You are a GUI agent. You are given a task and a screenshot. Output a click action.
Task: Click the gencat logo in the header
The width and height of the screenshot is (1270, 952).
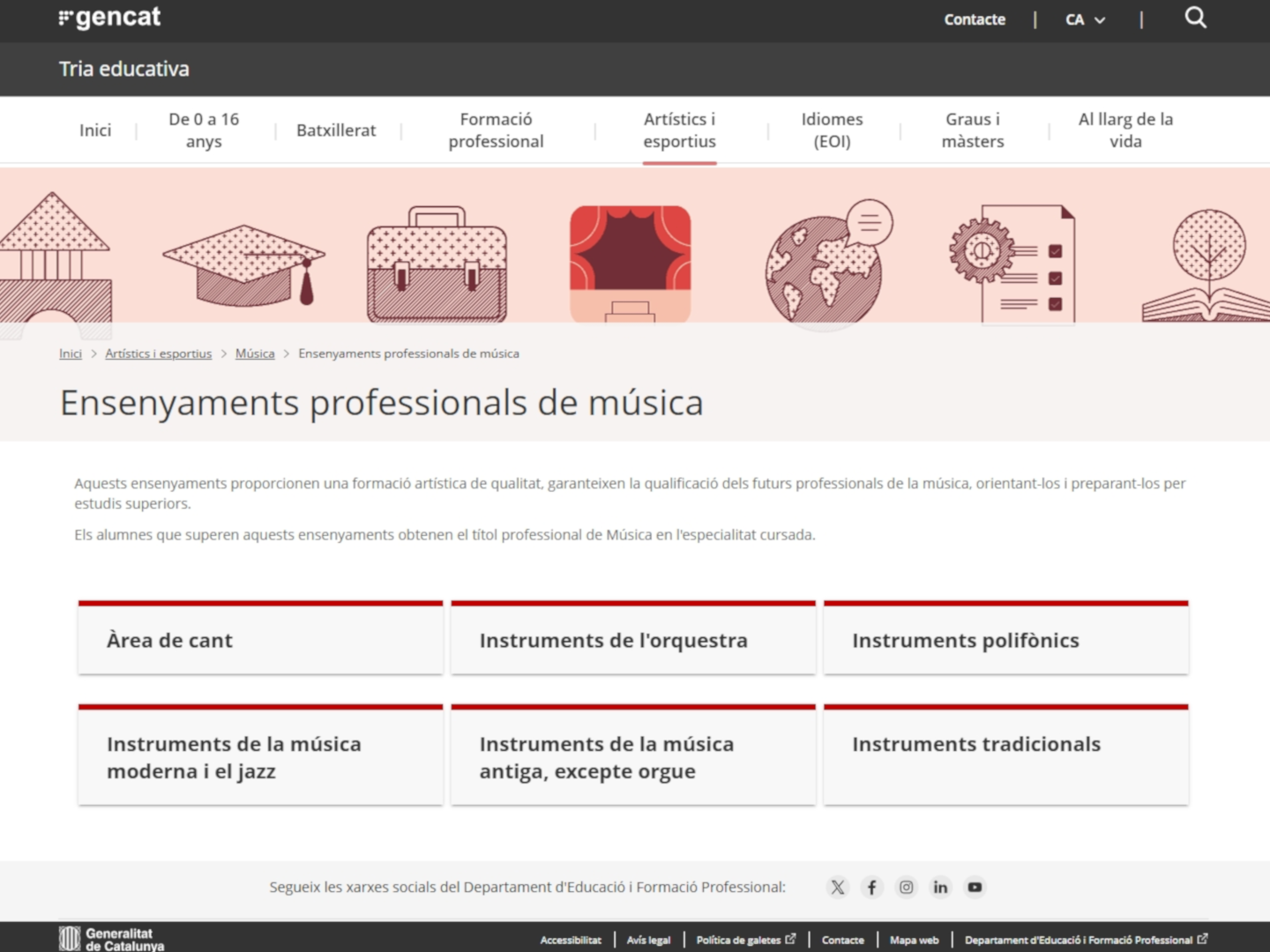[109, 18]
